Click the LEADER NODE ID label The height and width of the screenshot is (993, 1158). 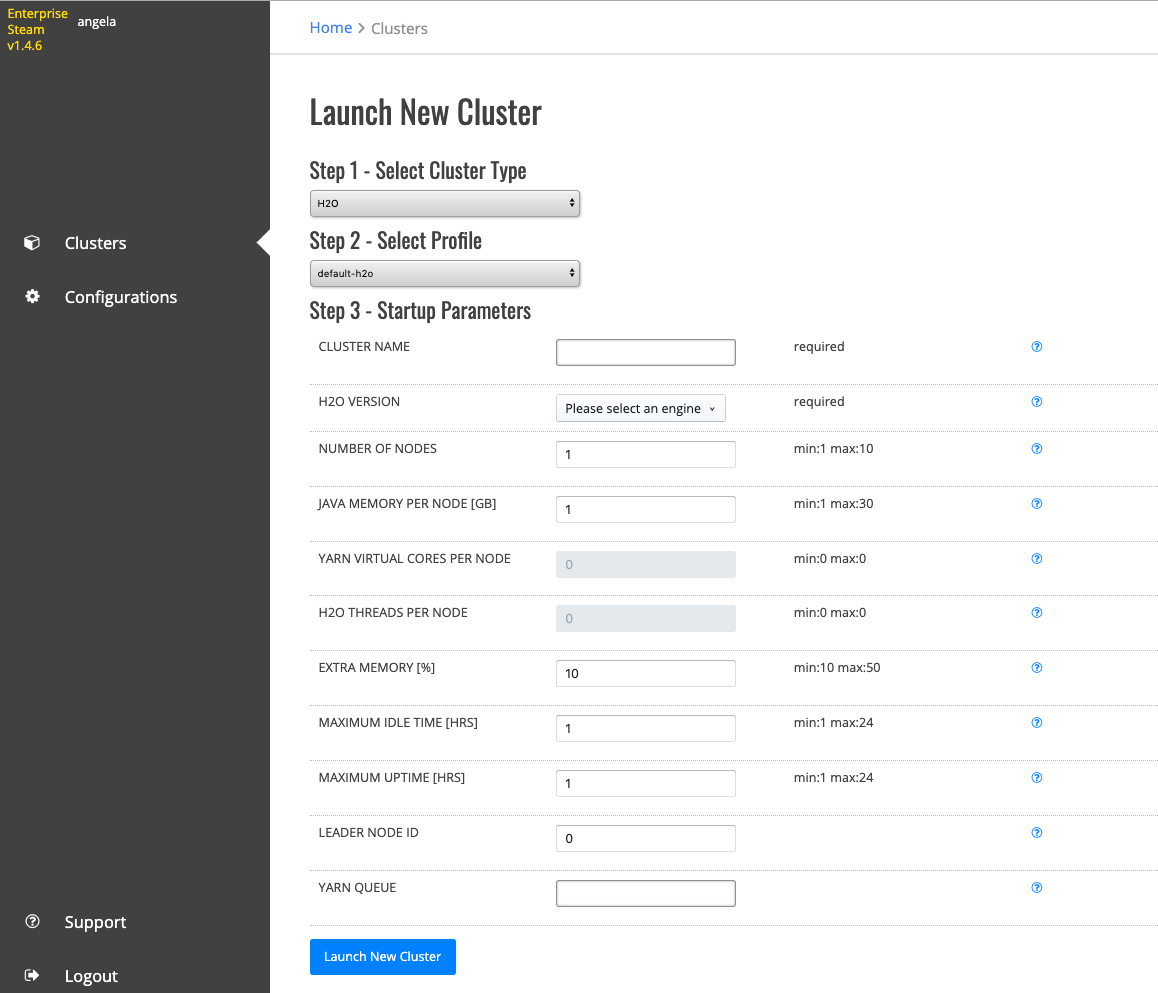(369, 833)
